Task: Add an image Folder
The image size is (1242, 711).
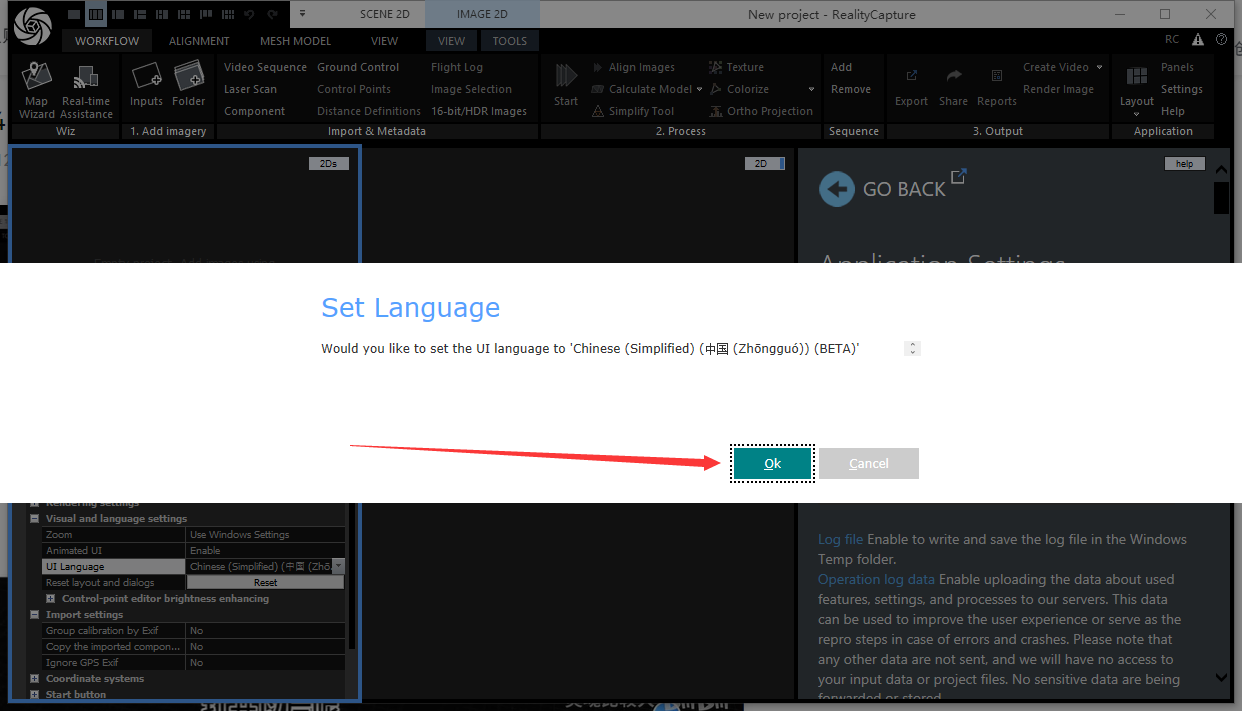Action: coord(189,85)
